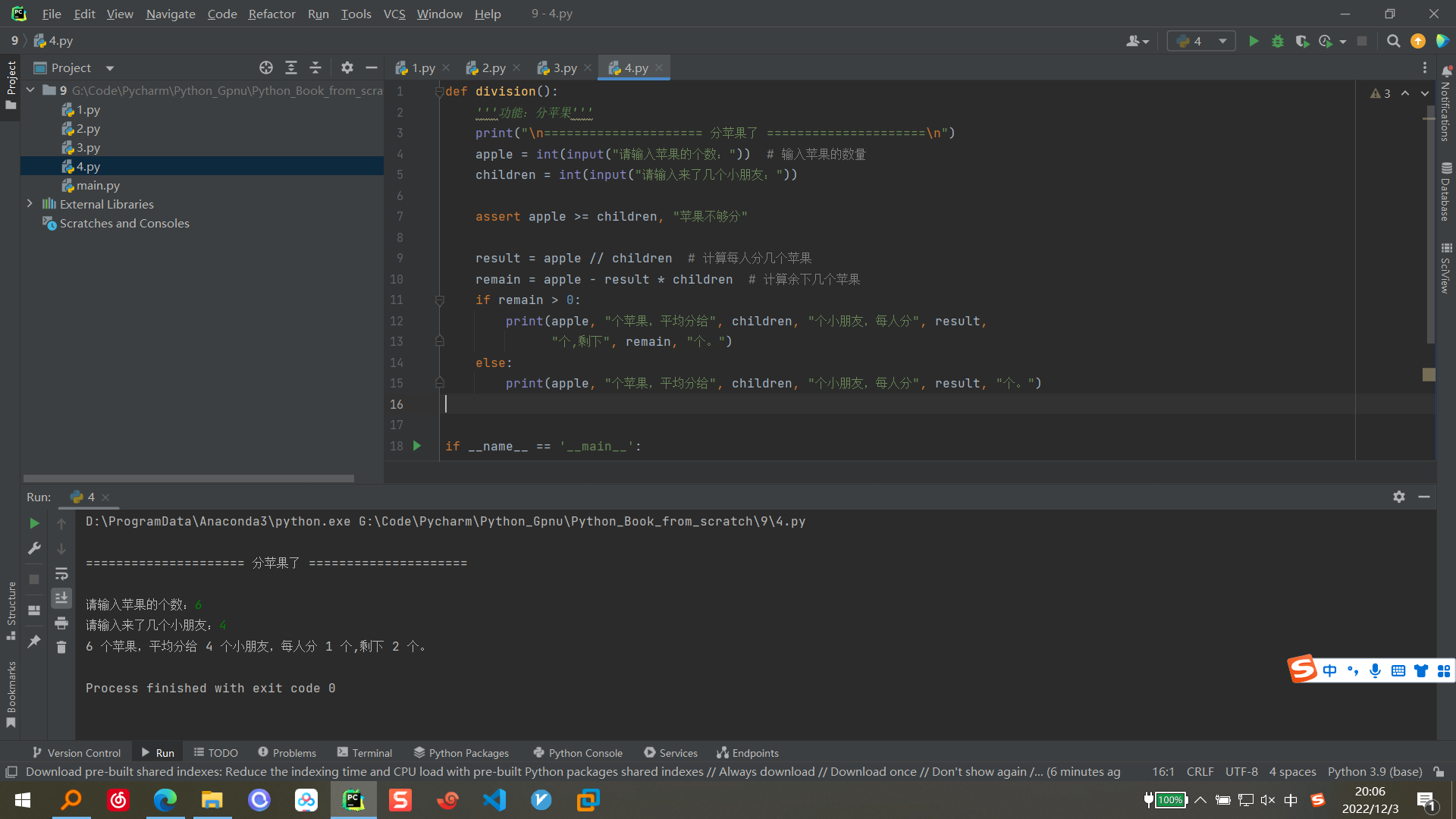Toggle read-only lock icon in status bar

1439,771
